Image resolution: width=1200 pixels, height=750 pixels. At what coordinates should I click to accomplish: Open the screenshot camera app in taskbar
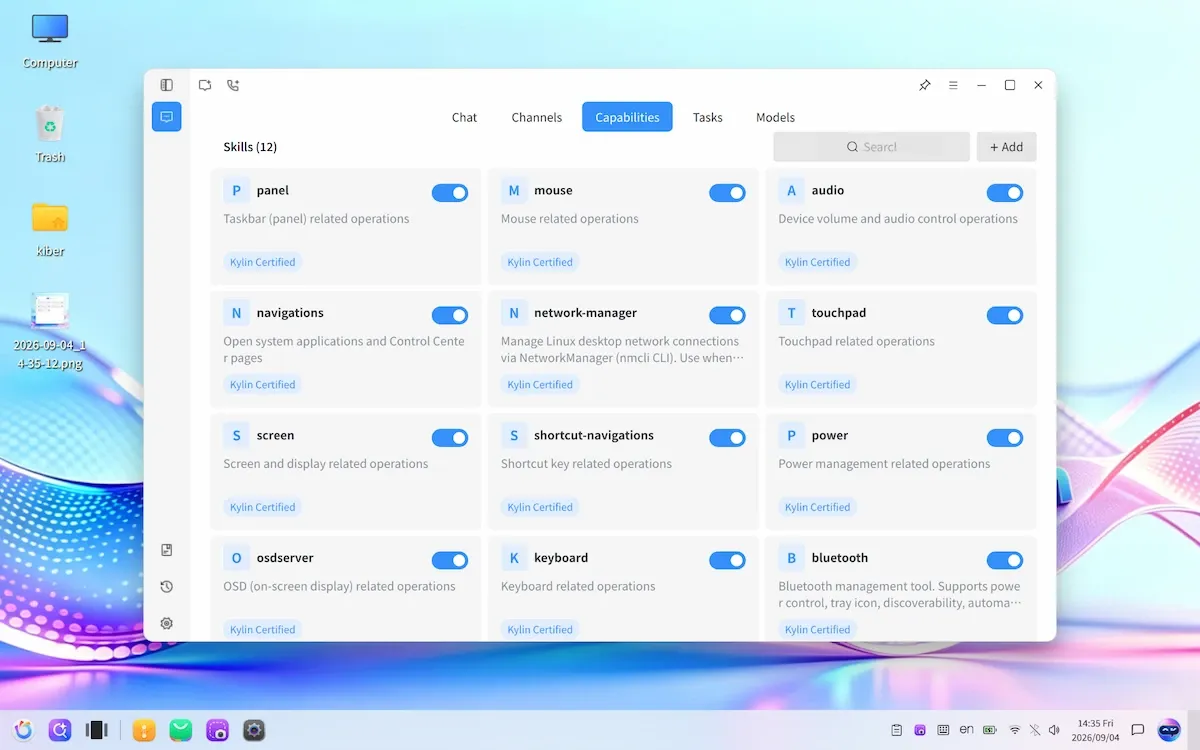tap(218, 730)
